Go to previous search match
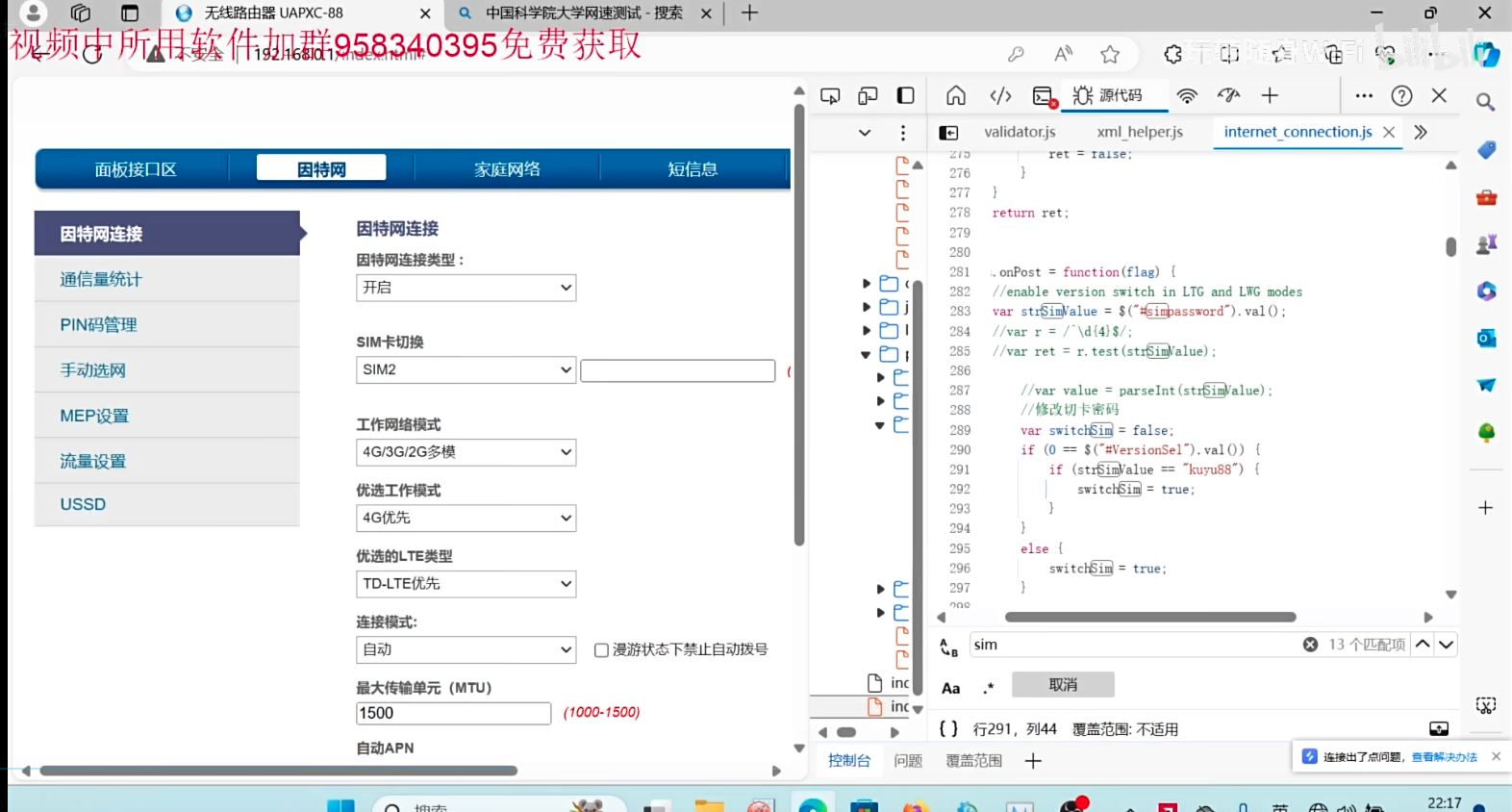The image size is (1512, 812). pos(1423,645)
